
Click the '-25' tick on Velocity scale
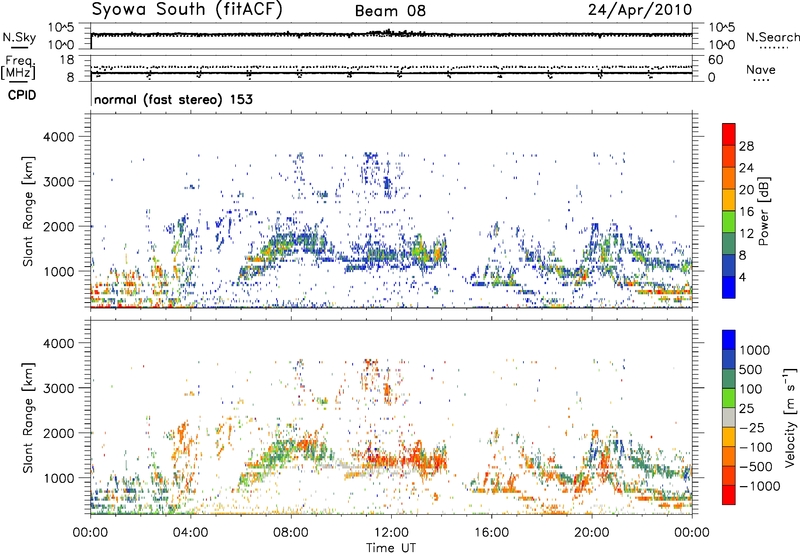click(x=752, y=427)
